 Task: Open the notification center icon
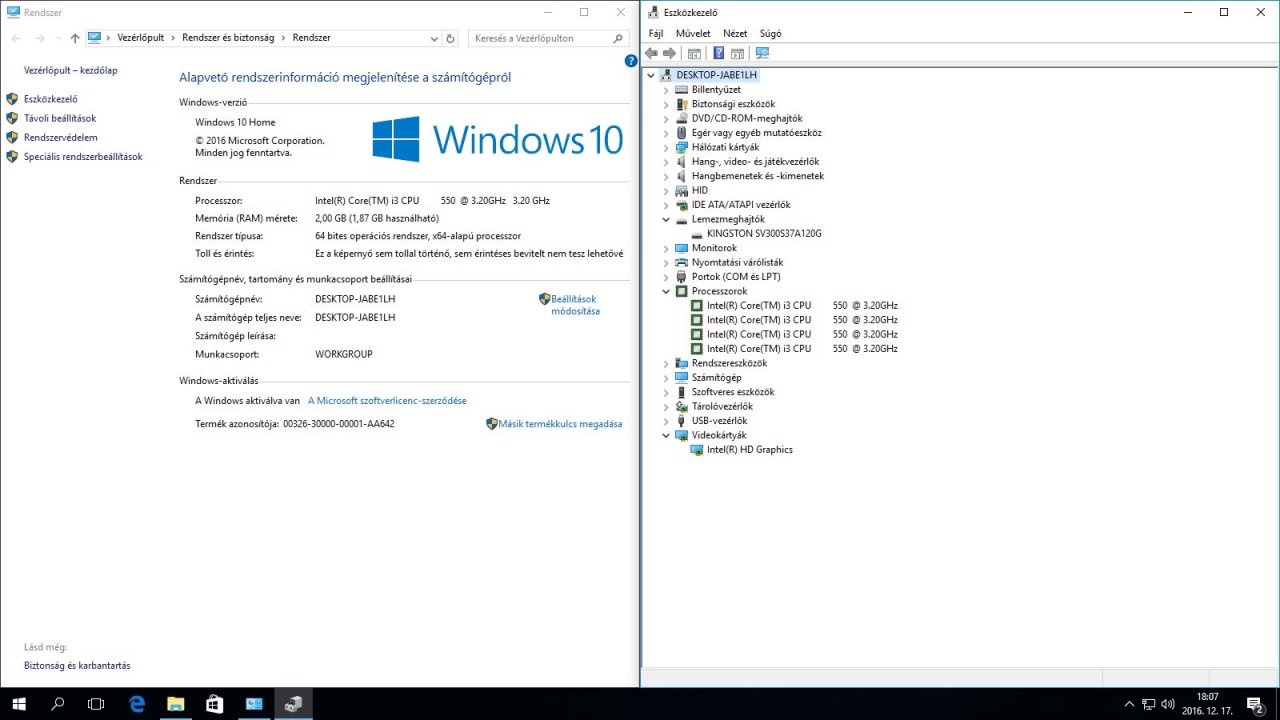(x=1255, y=704)
